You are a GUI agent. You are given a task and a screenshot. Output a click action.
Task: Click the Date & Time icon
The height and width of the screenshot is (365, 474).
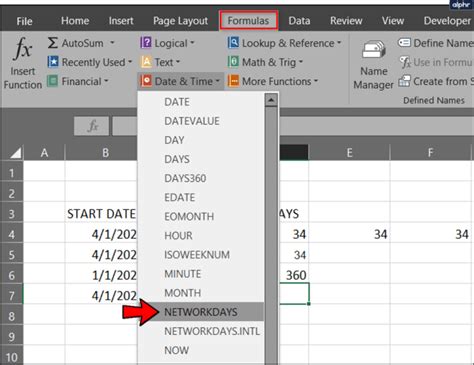click(x=146, y=81)
